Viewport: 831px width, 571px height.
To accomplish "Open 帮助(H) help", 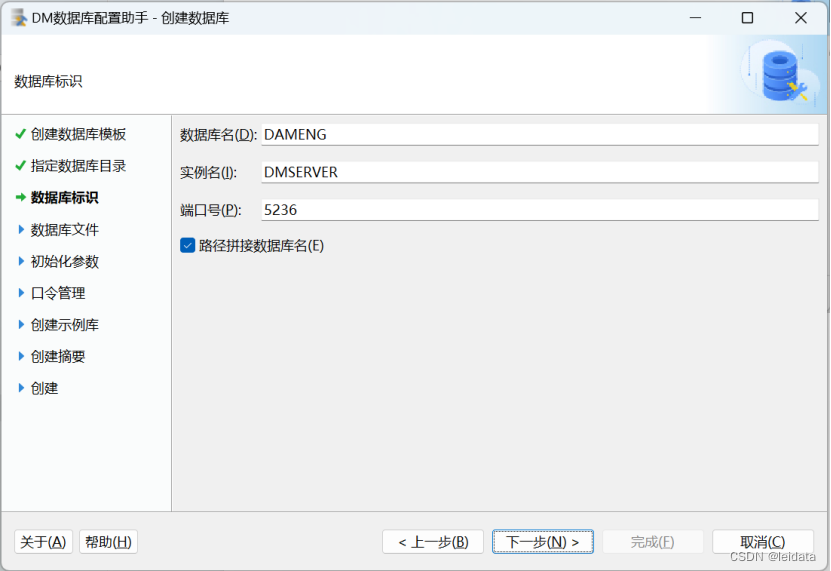I will pyautogui.click(x=108, y=542).
